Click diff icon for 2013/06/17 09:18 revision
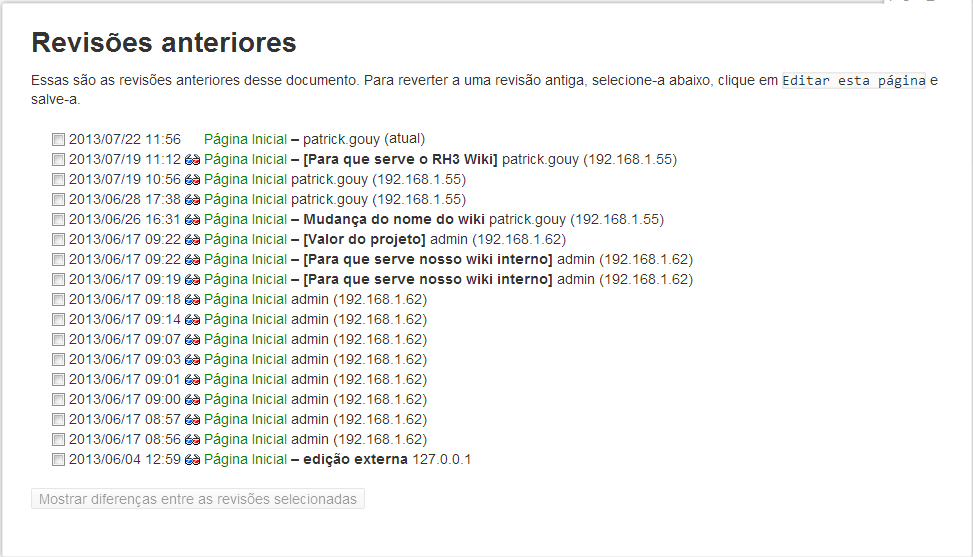This screenshot has width=973, height=557. 193,300
